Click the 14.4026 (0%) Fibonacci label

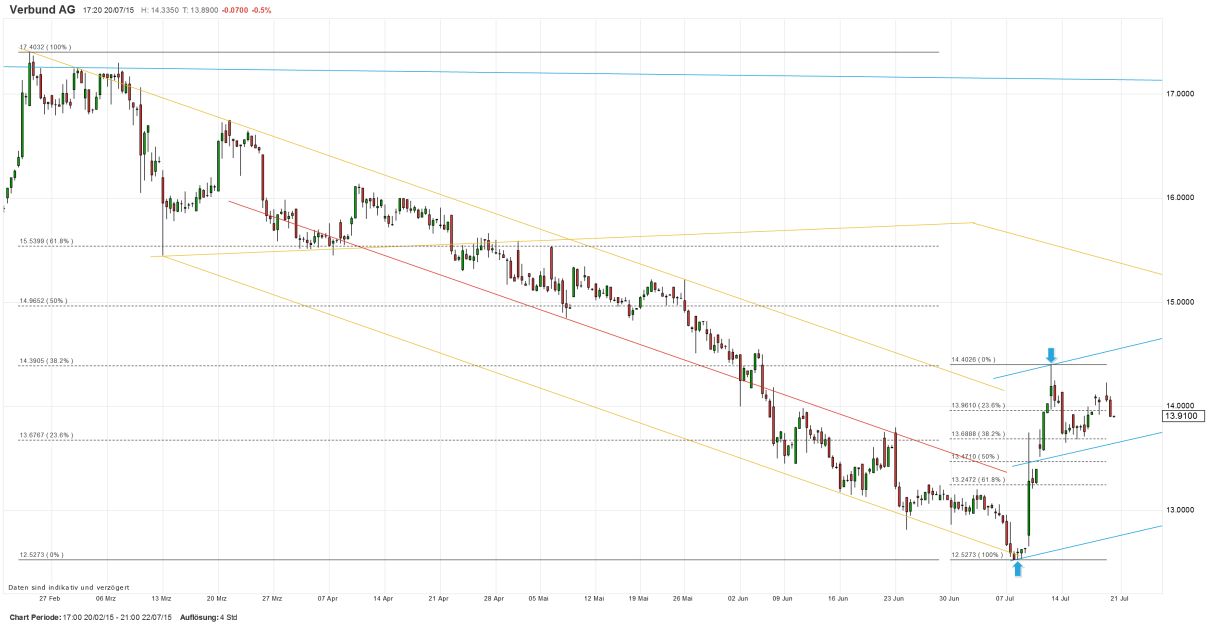975,358
